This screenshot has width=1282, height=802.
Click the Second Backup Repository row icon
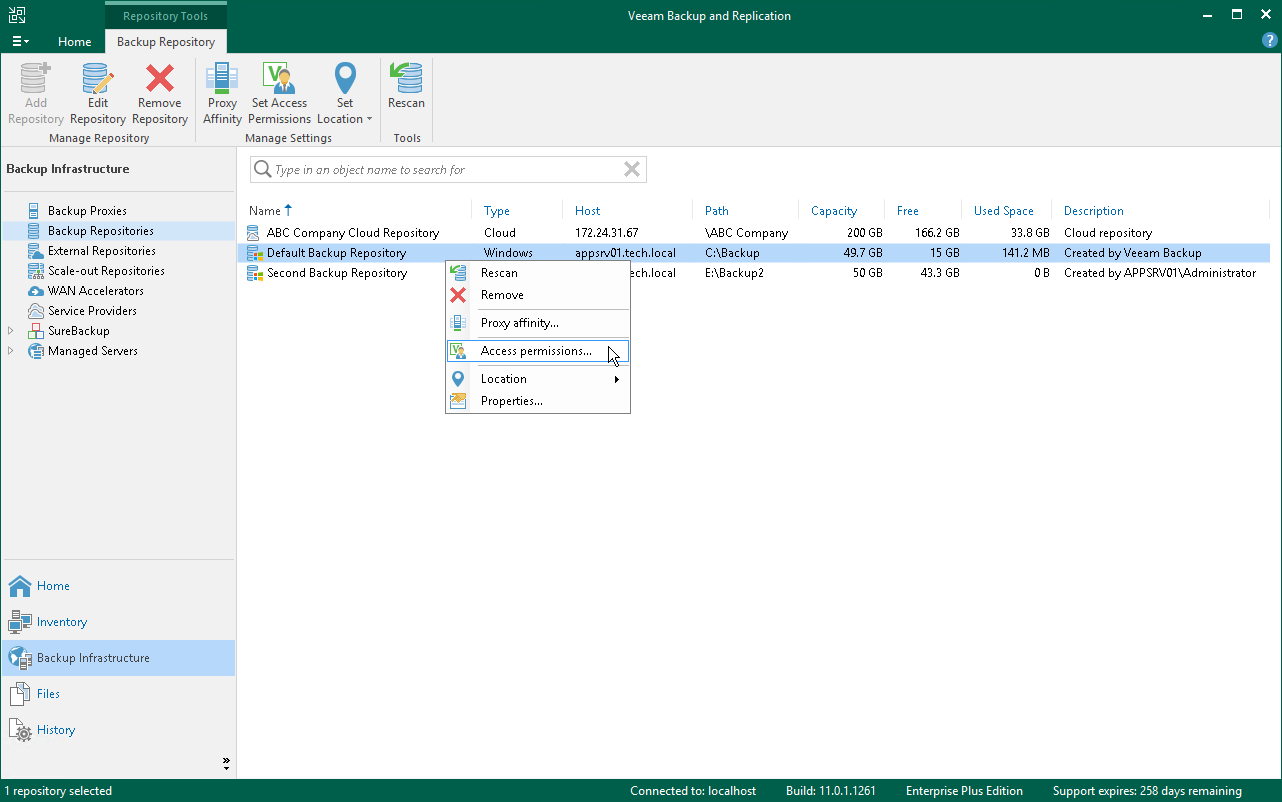(x=256, y=273)
